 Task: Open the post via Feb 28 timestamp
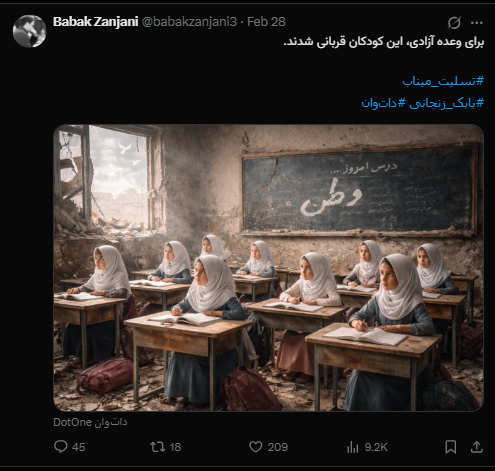click(x=266, y=22)
